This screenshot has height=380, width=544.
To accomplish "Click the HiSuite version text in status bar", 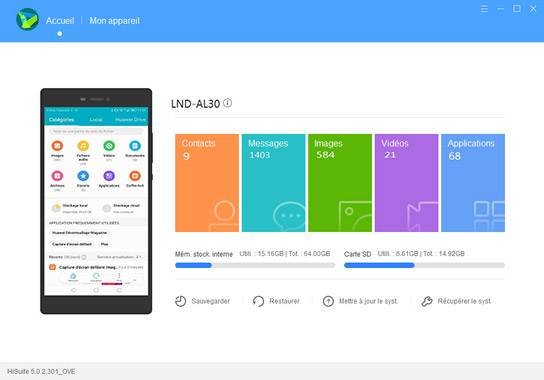I will click(x=41, y=371).
